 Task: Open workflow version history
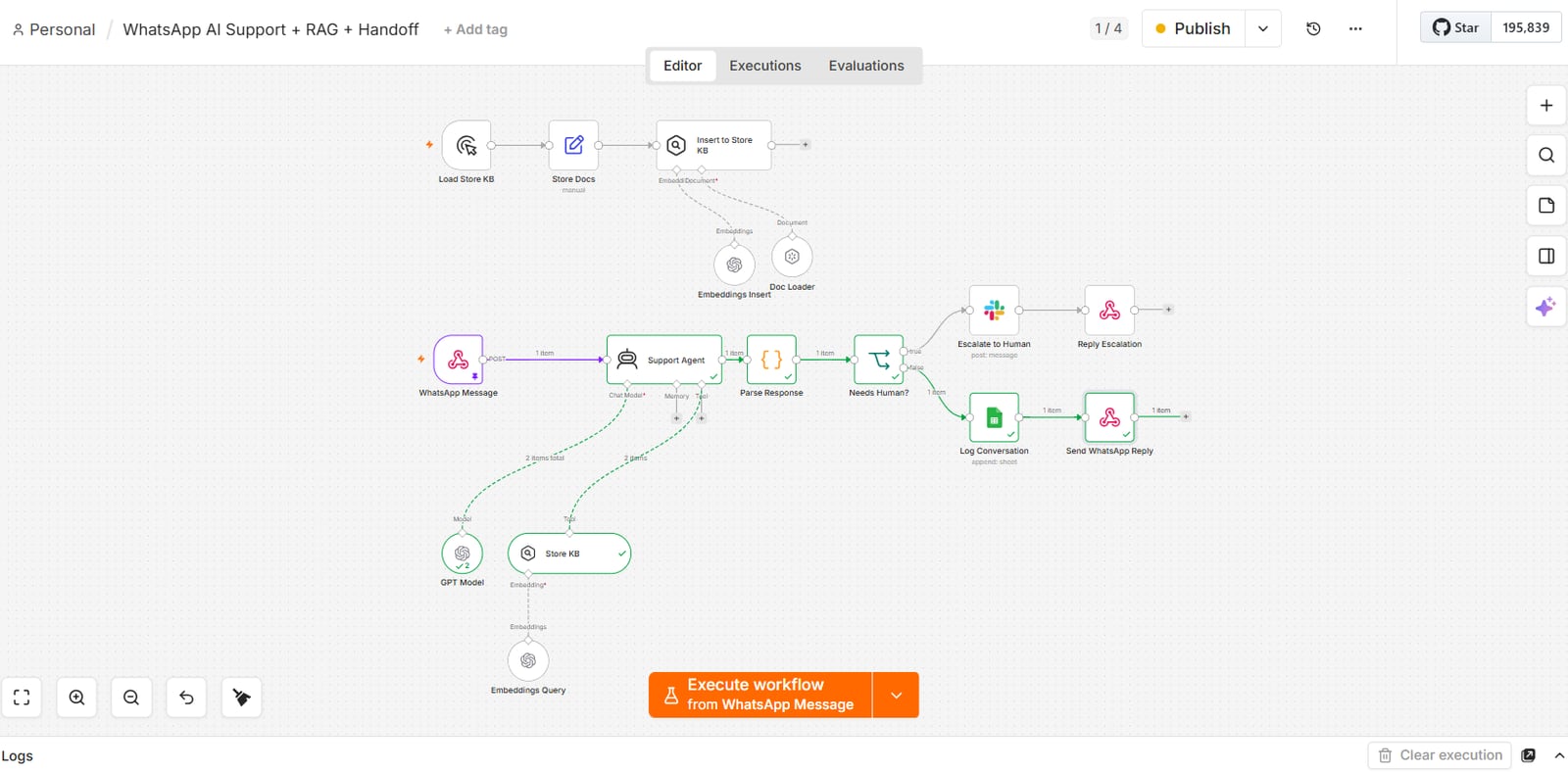point(1313,28)
